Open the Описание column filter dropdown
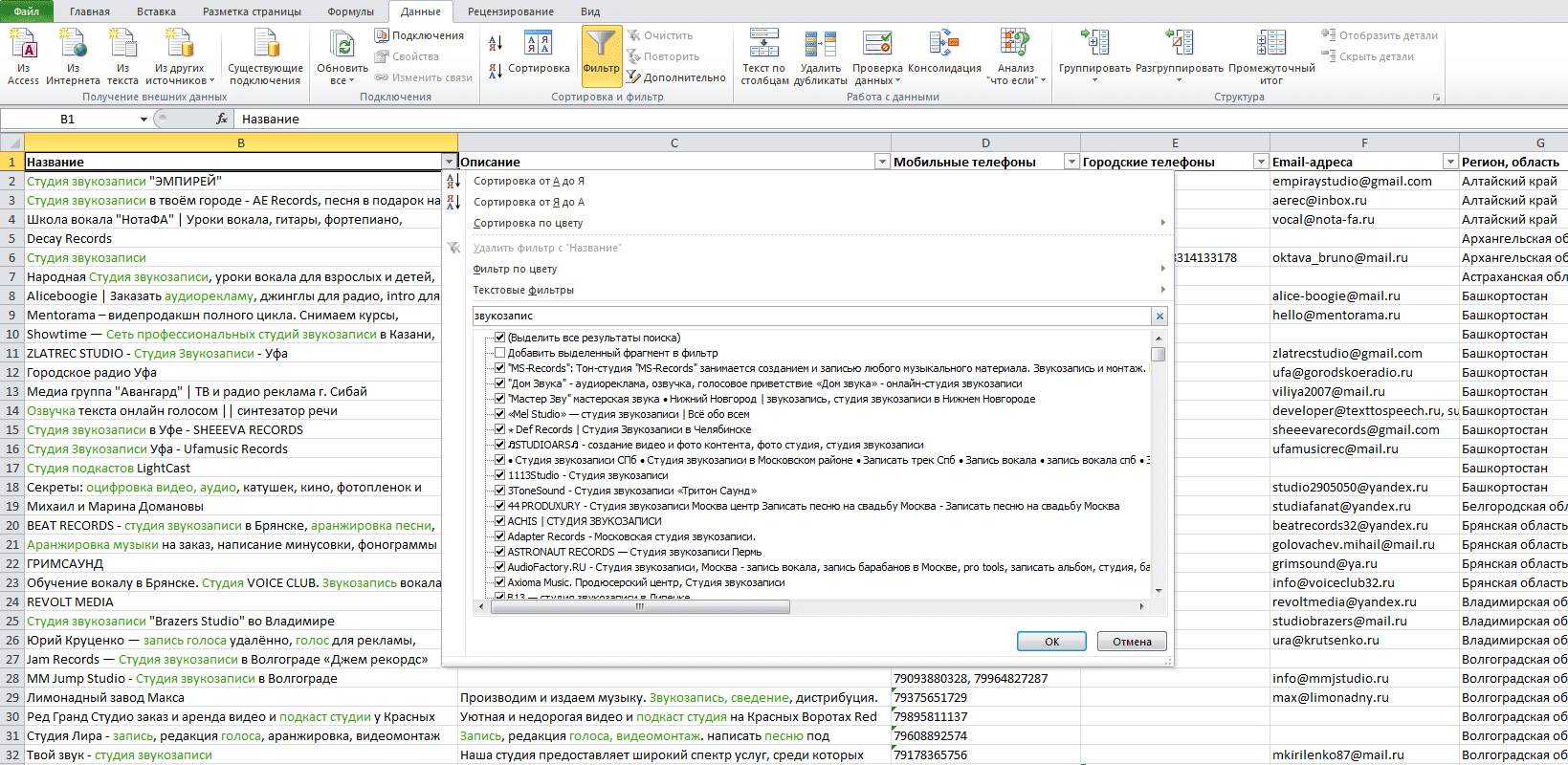Image resolution: width=1568 pixels, height=765 pixels. click(882, 162)
